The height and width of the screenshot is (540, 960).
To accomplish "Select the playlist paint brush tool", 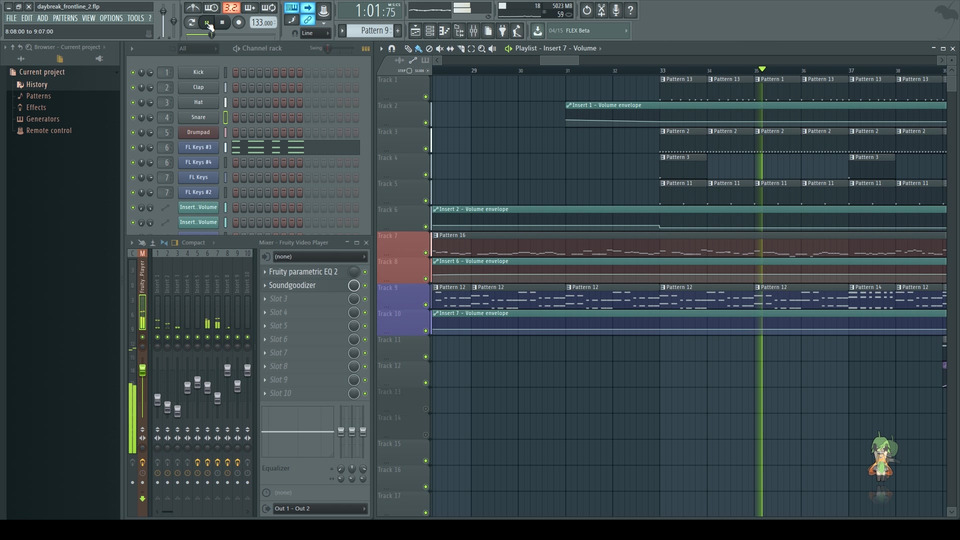I will tap(419, 48).
